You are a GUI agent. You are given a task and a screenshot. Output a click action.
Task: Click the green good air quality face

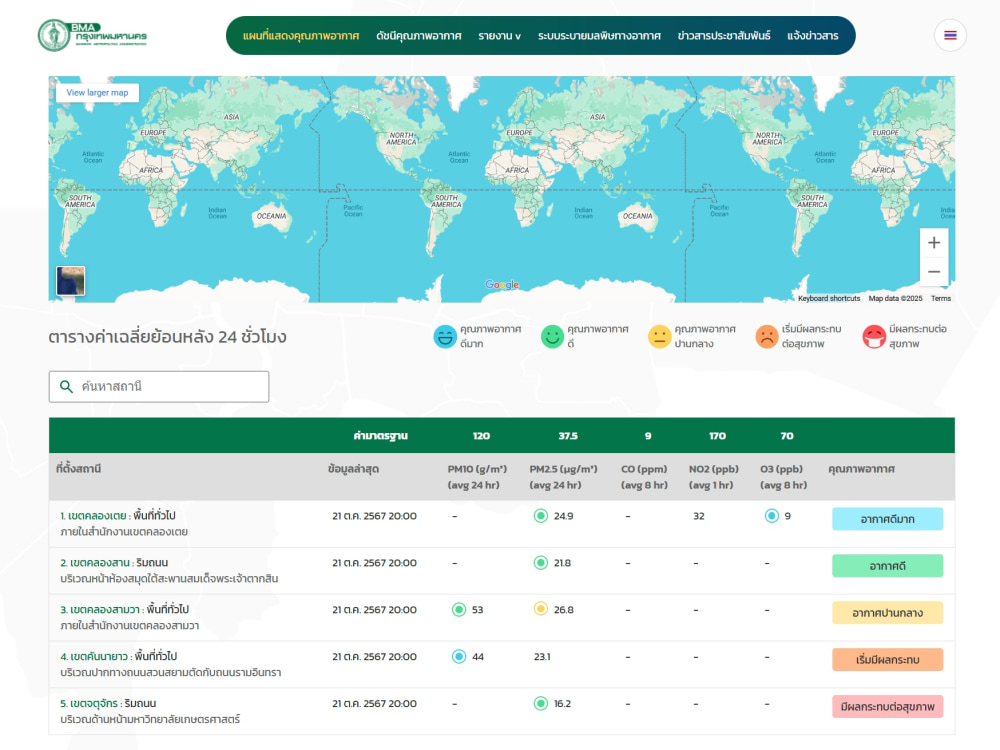[552, 336]
